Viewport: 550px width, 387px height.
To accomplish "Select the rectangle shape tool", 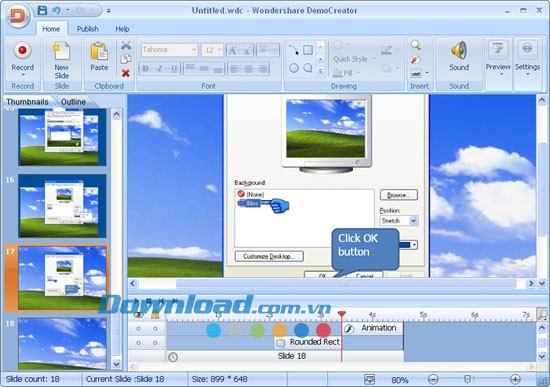I will (x=308, y=50).
